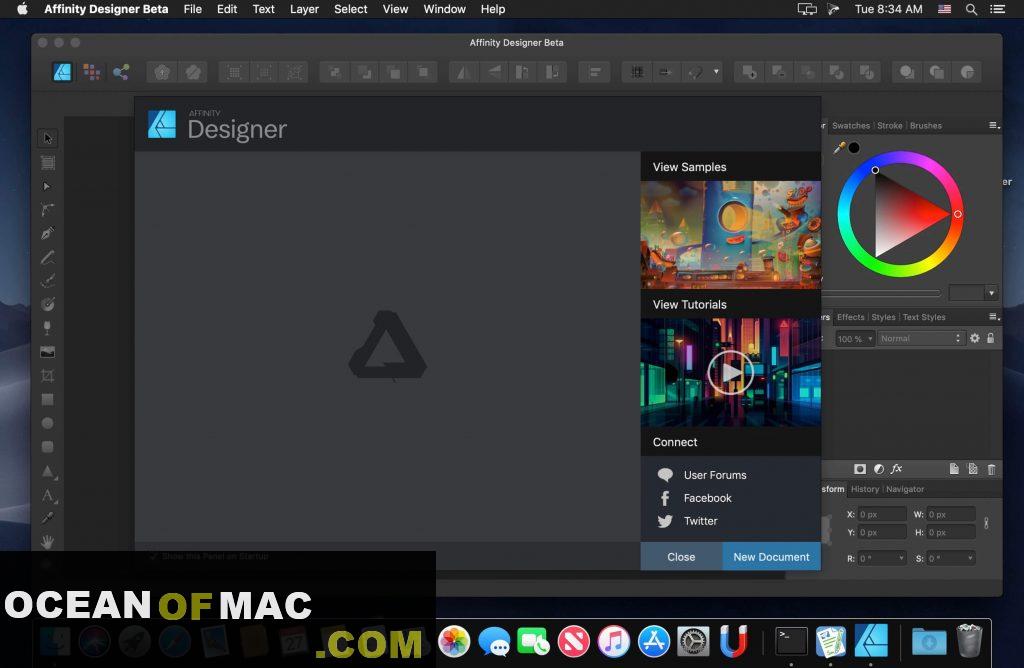Open the Select menu

click(x=351, y=9)
